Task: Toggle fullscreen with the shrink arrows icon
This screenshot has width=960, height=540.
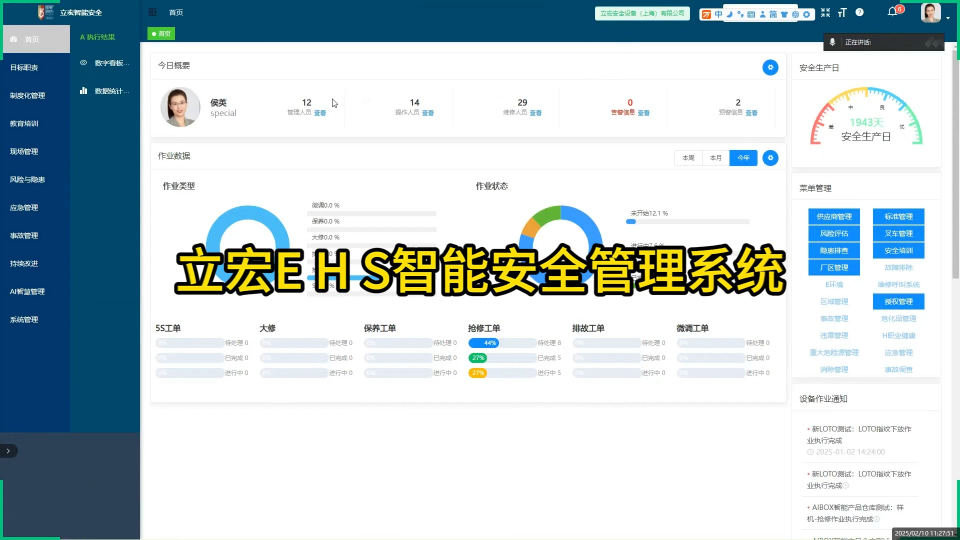Action: tap(825, 12)
